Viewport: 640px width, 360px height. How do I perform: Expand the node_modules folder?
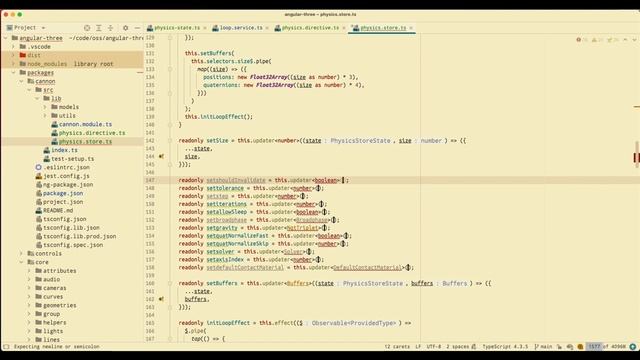[x=13, y=64]
